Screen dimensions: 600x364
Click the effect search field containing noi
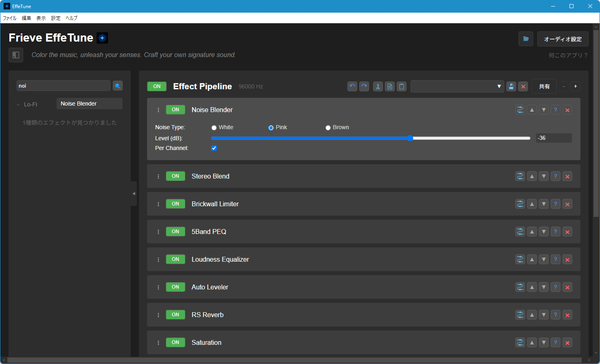[63, 86]
